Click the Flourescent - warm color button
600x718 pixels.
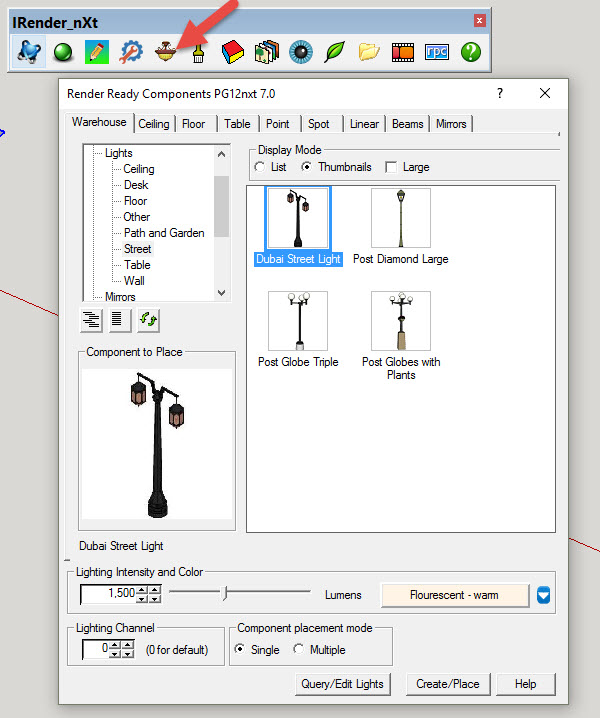point(454,595)
